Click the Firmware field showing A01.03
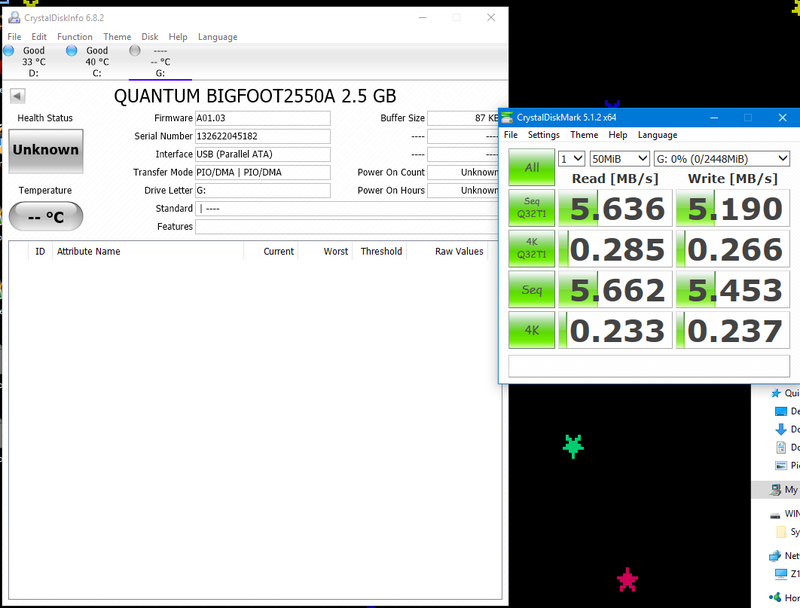This screenshot has width=800, height=608. click(x=263, y=118)
